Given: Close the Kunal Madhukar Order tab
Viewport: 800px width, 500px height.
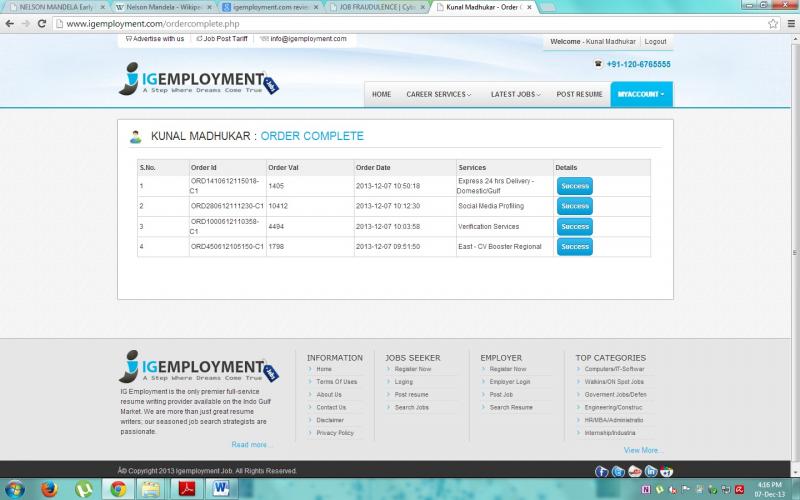Looking at the screenshot, I should click(x=529, y=7).
